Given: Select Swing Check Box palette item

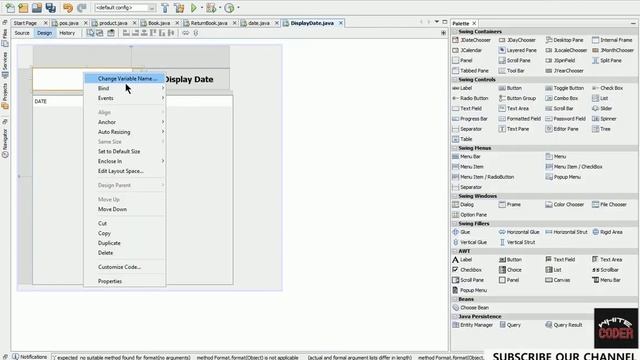Looking at the screenshot, I should (x=607, y=88).
